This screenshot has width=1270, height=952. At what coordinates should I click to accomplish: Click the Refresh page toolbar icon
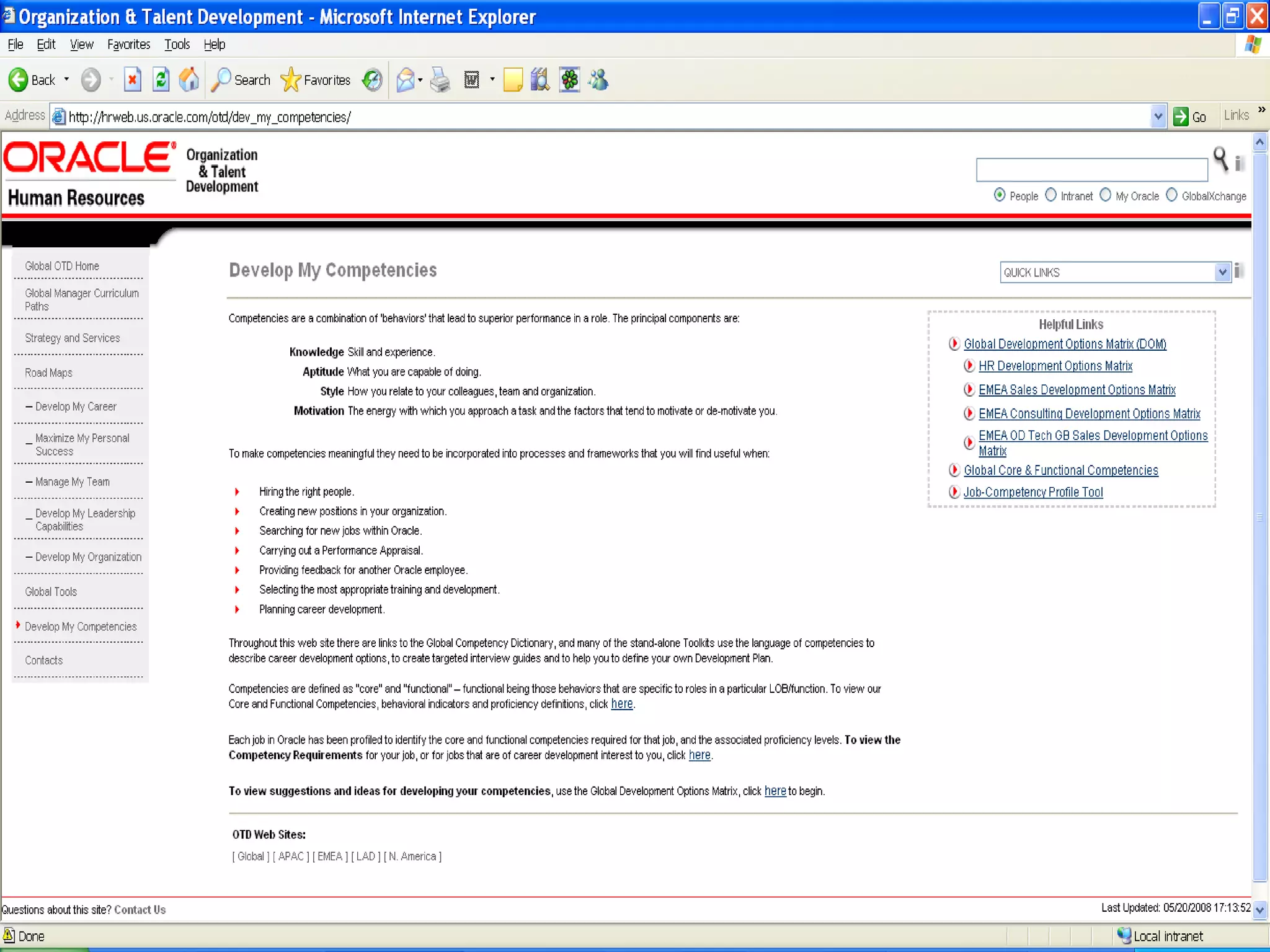pyautogui.click(x=161, y=80)
